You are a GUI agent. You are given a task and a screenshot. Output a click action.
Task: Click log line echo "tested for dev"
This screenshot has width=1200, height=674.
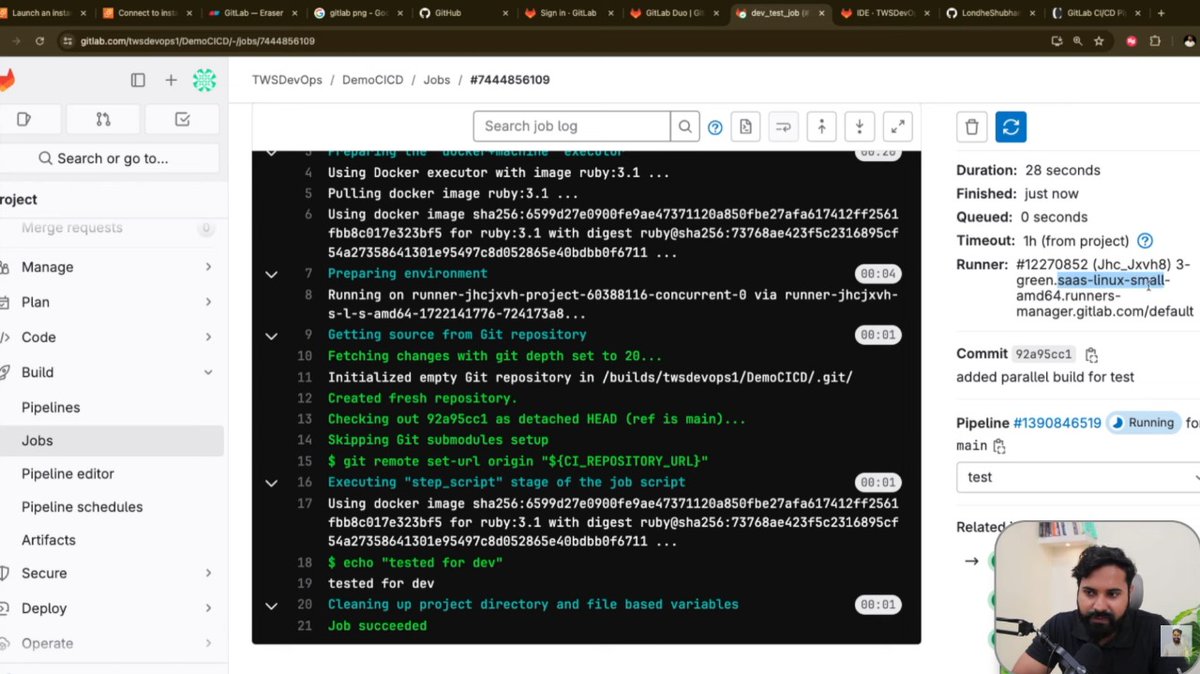[x=415, y=563]
